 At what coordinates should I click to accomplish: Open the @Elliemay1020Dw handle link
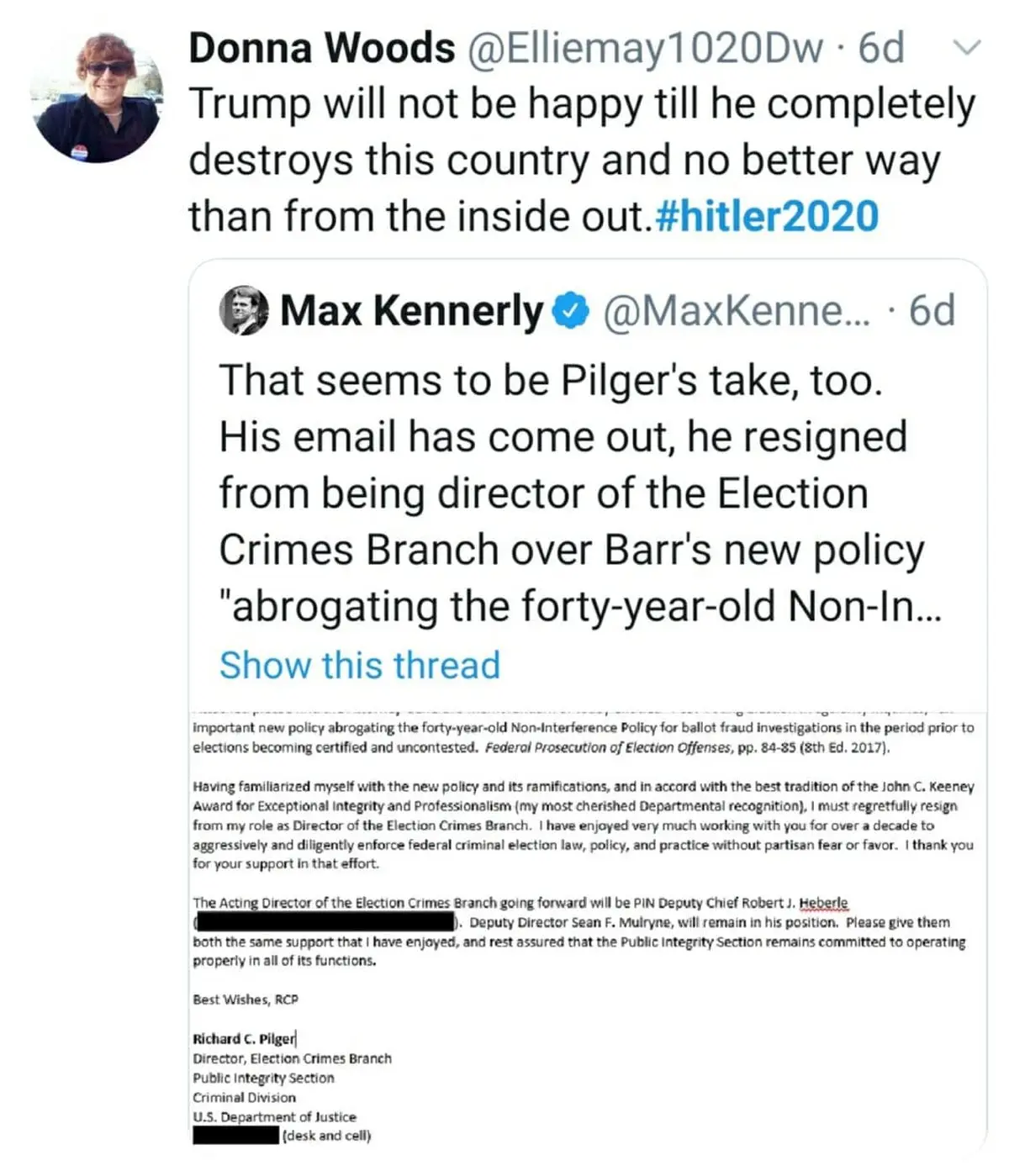[643, 48]
